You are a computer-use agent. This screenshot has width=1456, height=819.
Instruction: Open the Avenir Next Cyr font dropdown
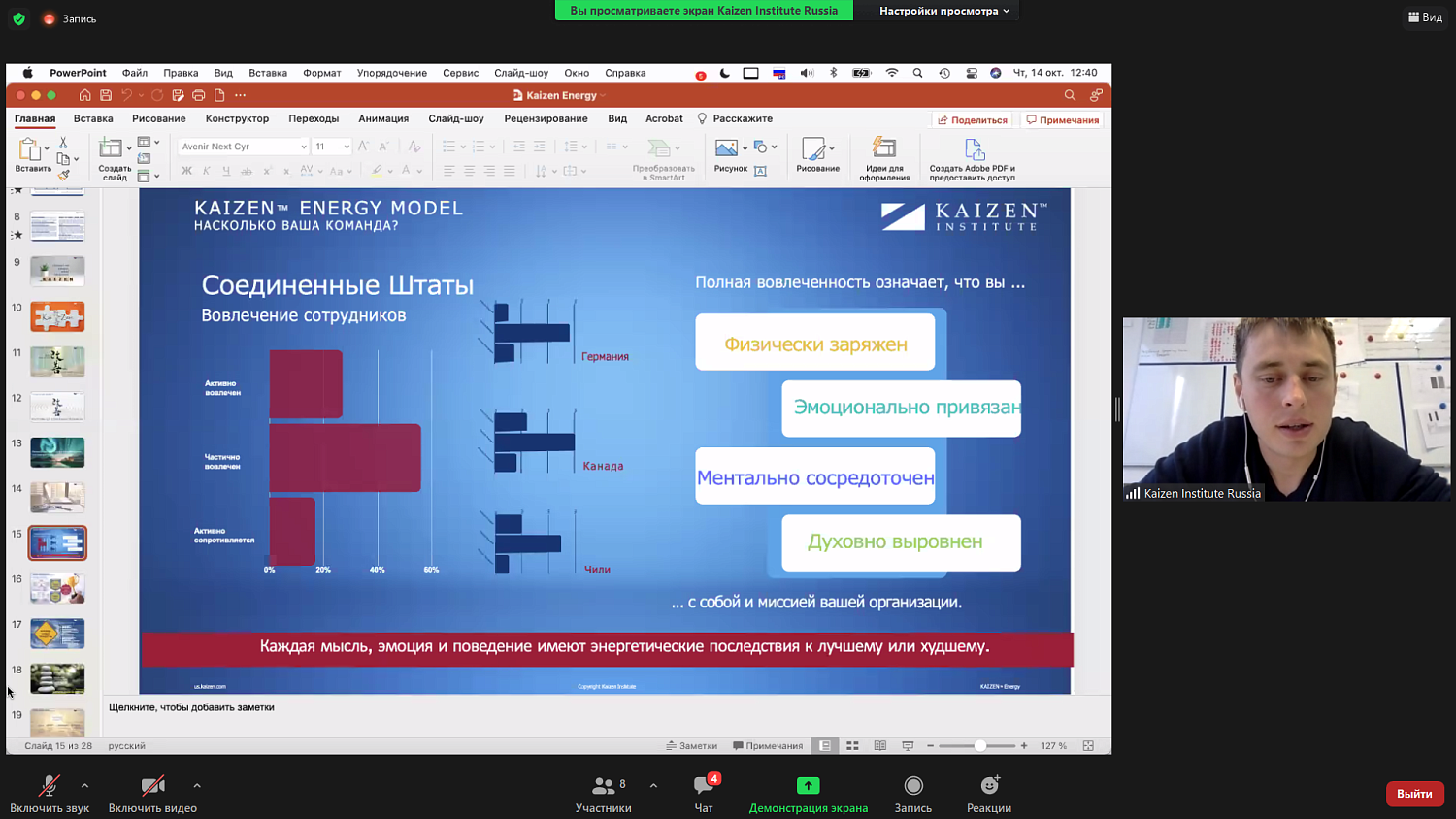click(303, 147)
